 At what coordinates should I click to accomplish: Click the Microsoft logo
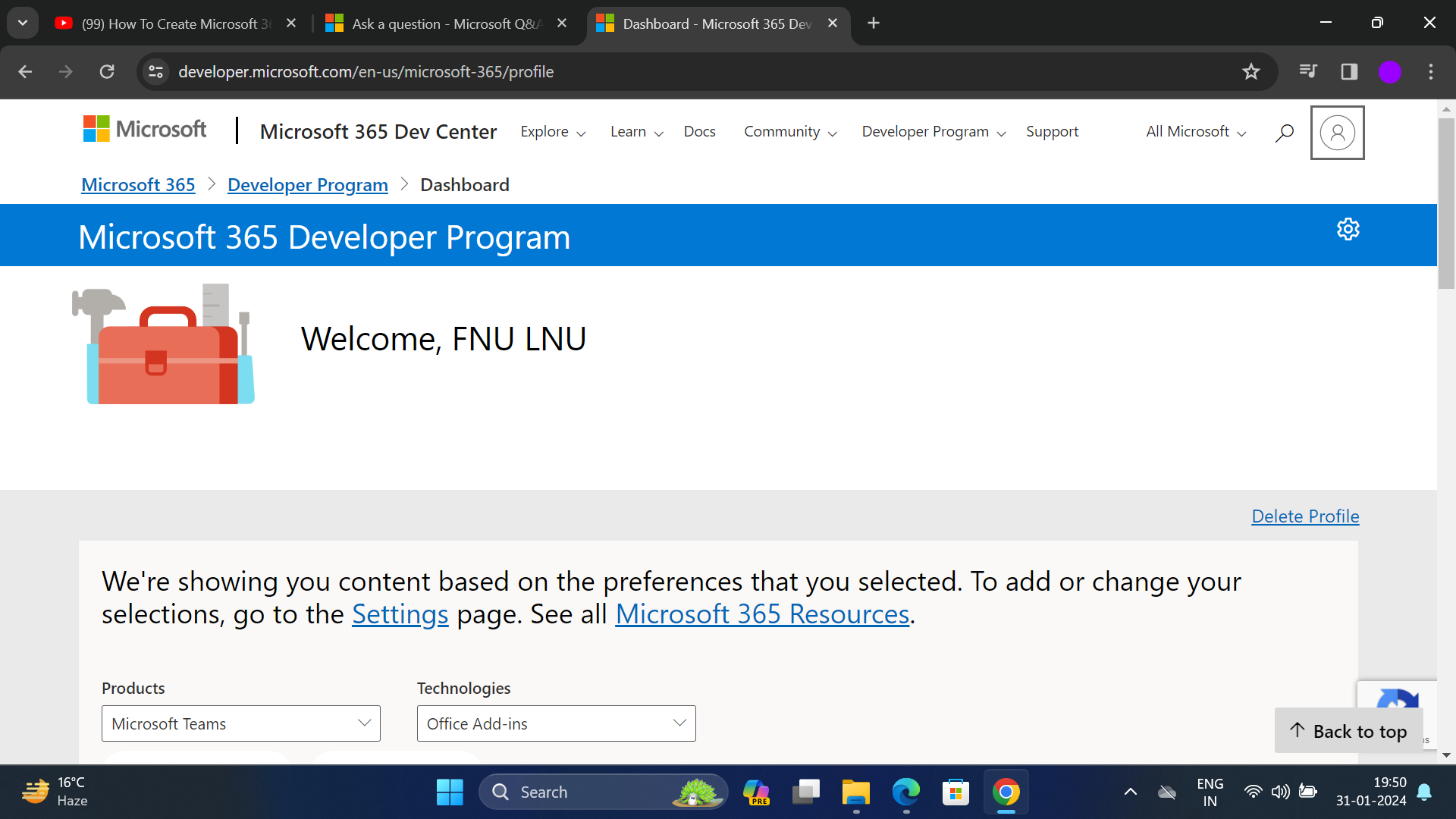[x=144, y=128]
